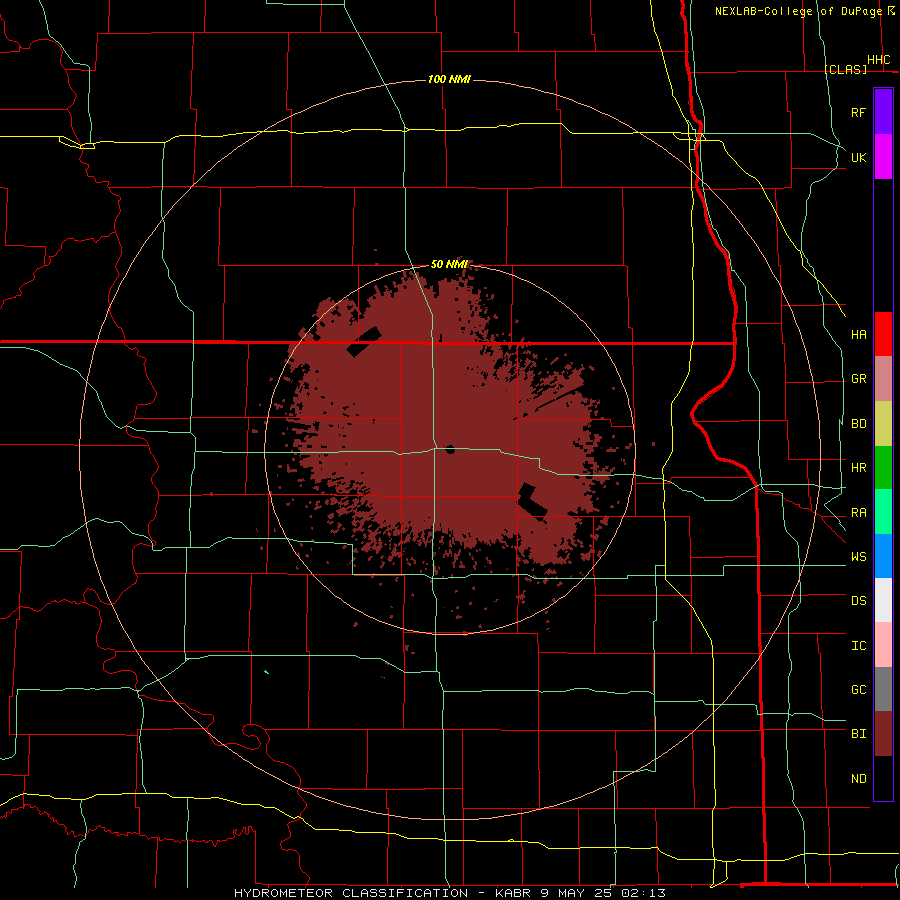
Task: Click the RF legend label
Action: tap(858, 112)
